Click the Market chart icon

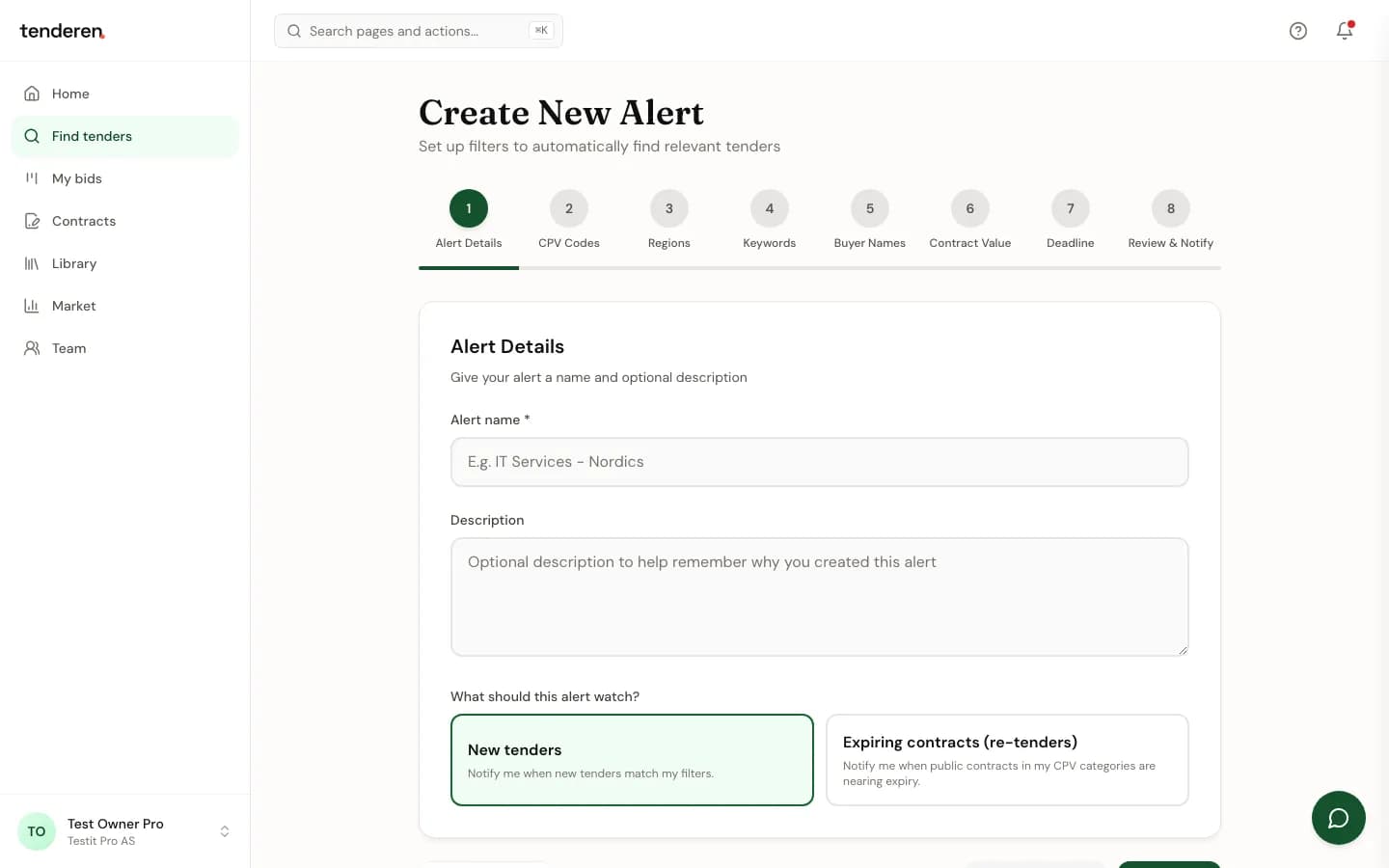coord(32,306)
